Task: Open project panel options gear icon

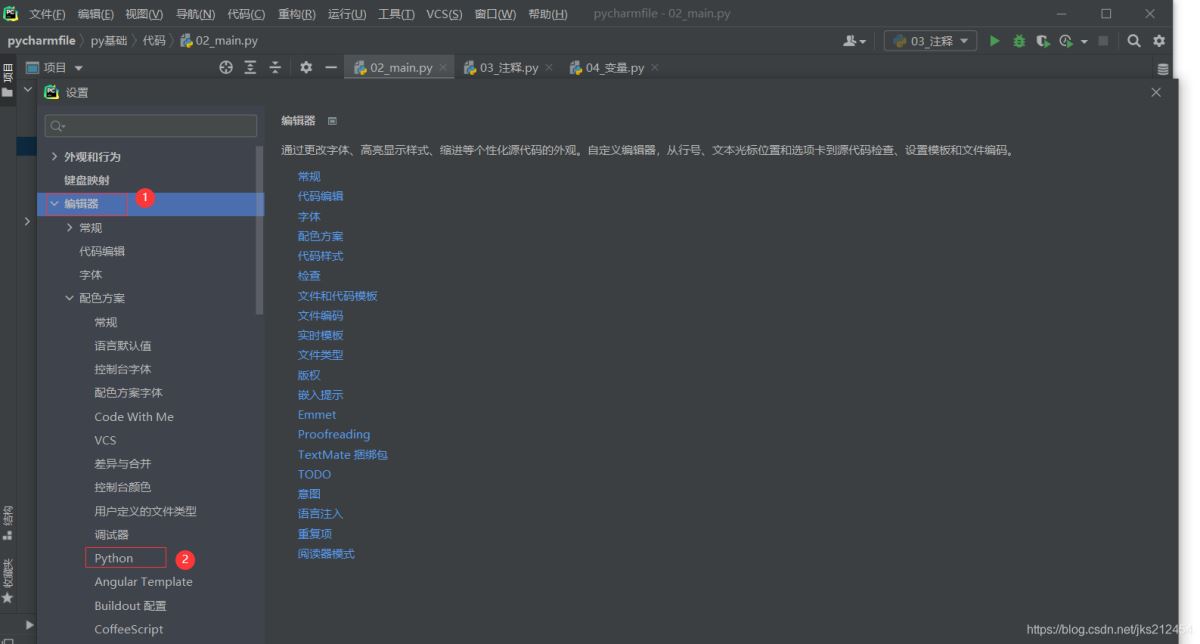Action: (x=307, y=68)
